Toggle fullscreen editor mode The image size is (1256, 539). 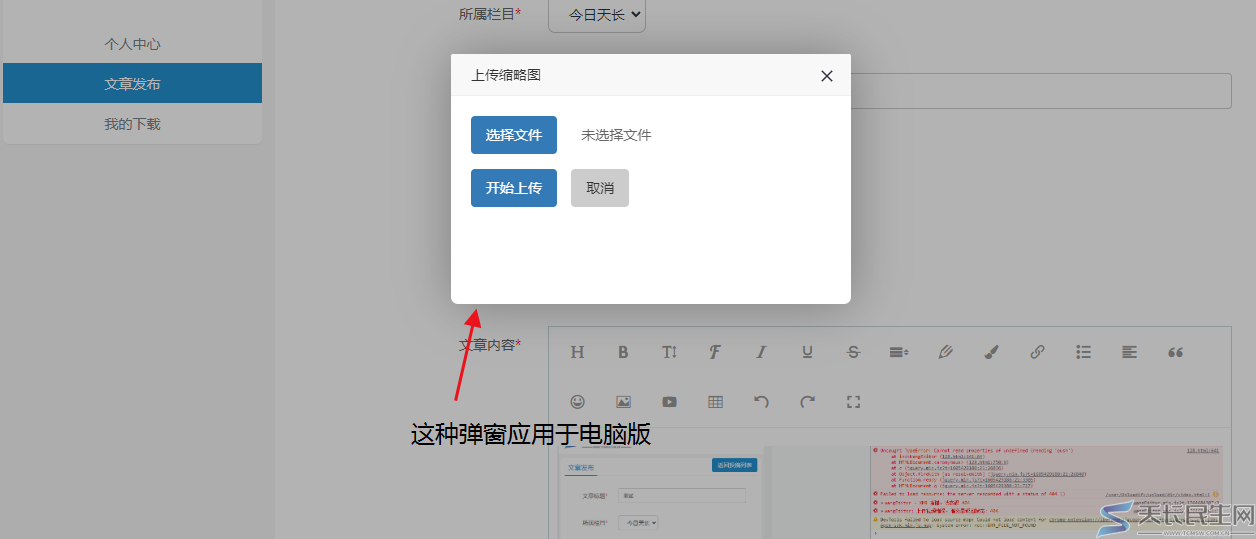853,402
